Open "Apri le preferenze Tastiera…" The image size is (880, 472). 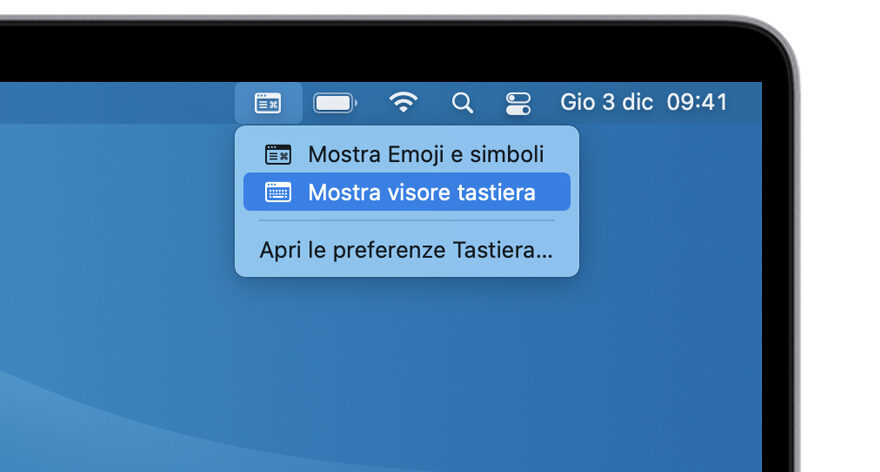406,250
